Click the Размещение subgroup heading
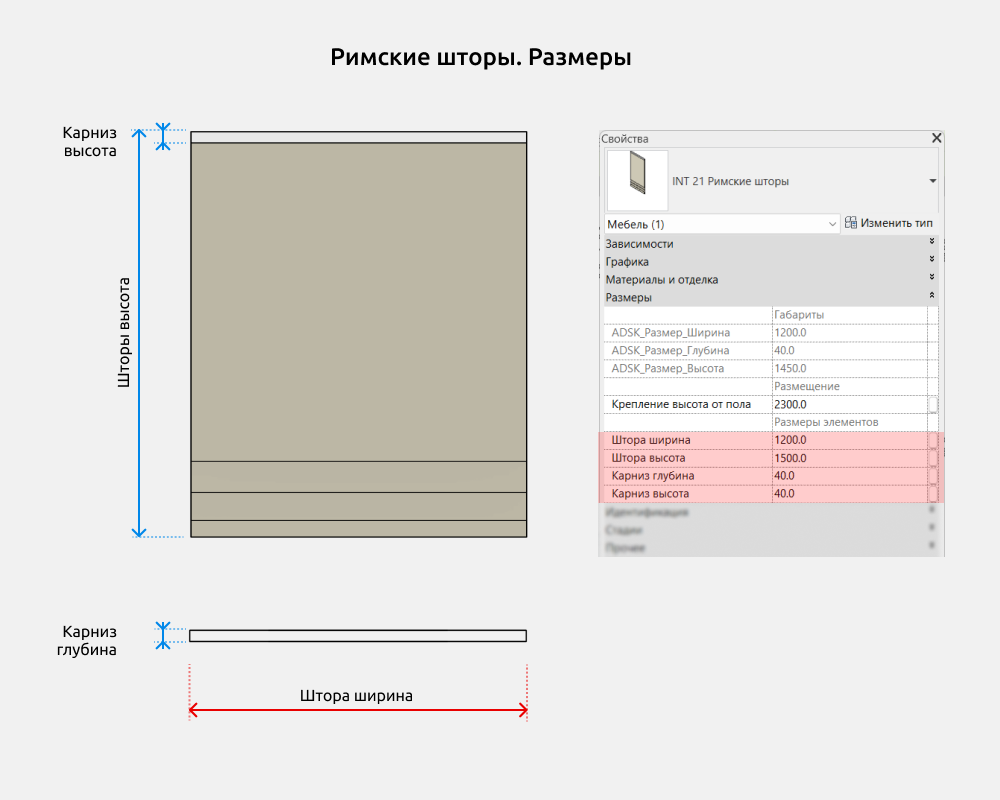This screenshot has width=1000, height=800. 806,386
